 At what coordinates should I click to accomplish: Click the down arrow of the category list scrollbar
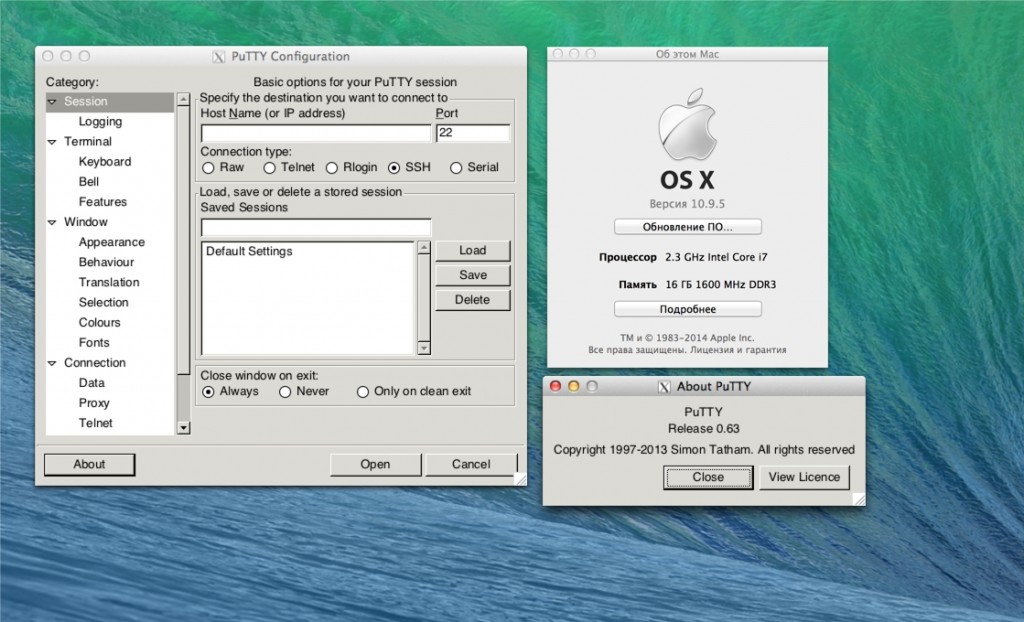(183, 426)
